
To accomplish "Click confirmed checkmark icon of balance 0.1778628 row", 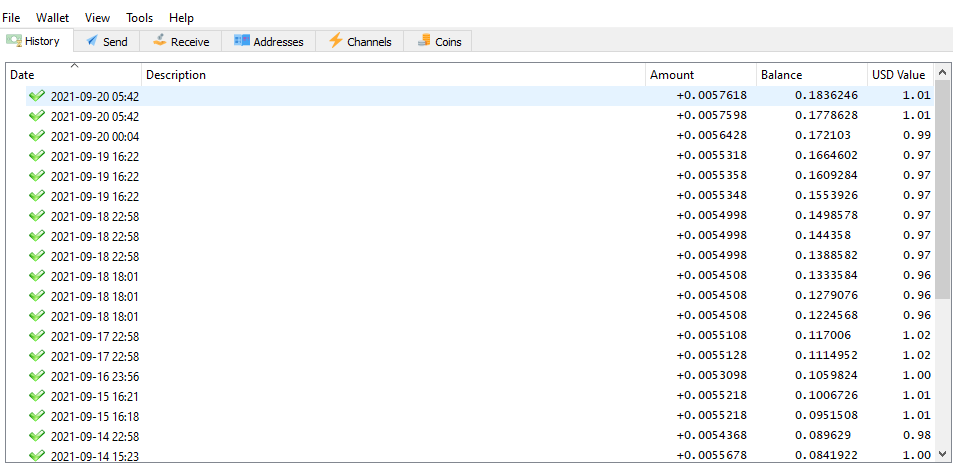I will click(x=37, y=116).
